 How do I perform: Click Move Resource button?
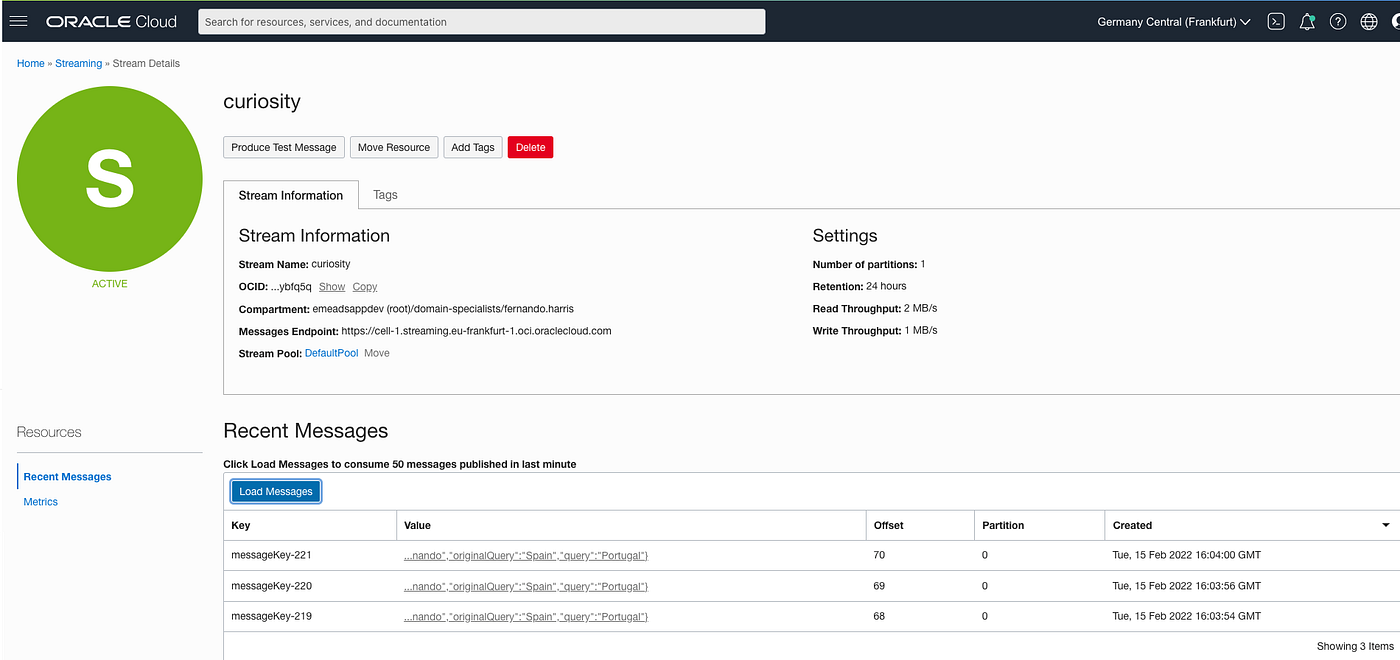pyautogui.click(x=394, y=147)
